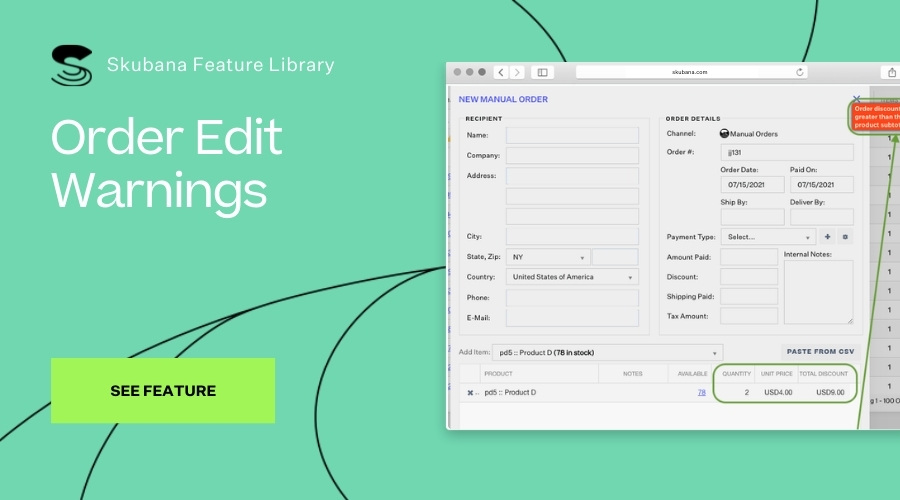Screen dimensions: 900x500
Task: Click the E-Mail input field
Action: [x=572, y=317]
